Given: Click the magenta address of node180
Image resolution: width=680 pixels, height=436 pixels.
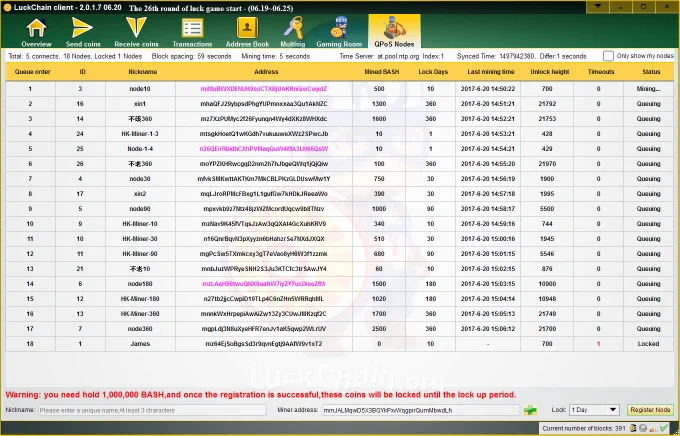Looking at the screenshot, I should point(264,284).
